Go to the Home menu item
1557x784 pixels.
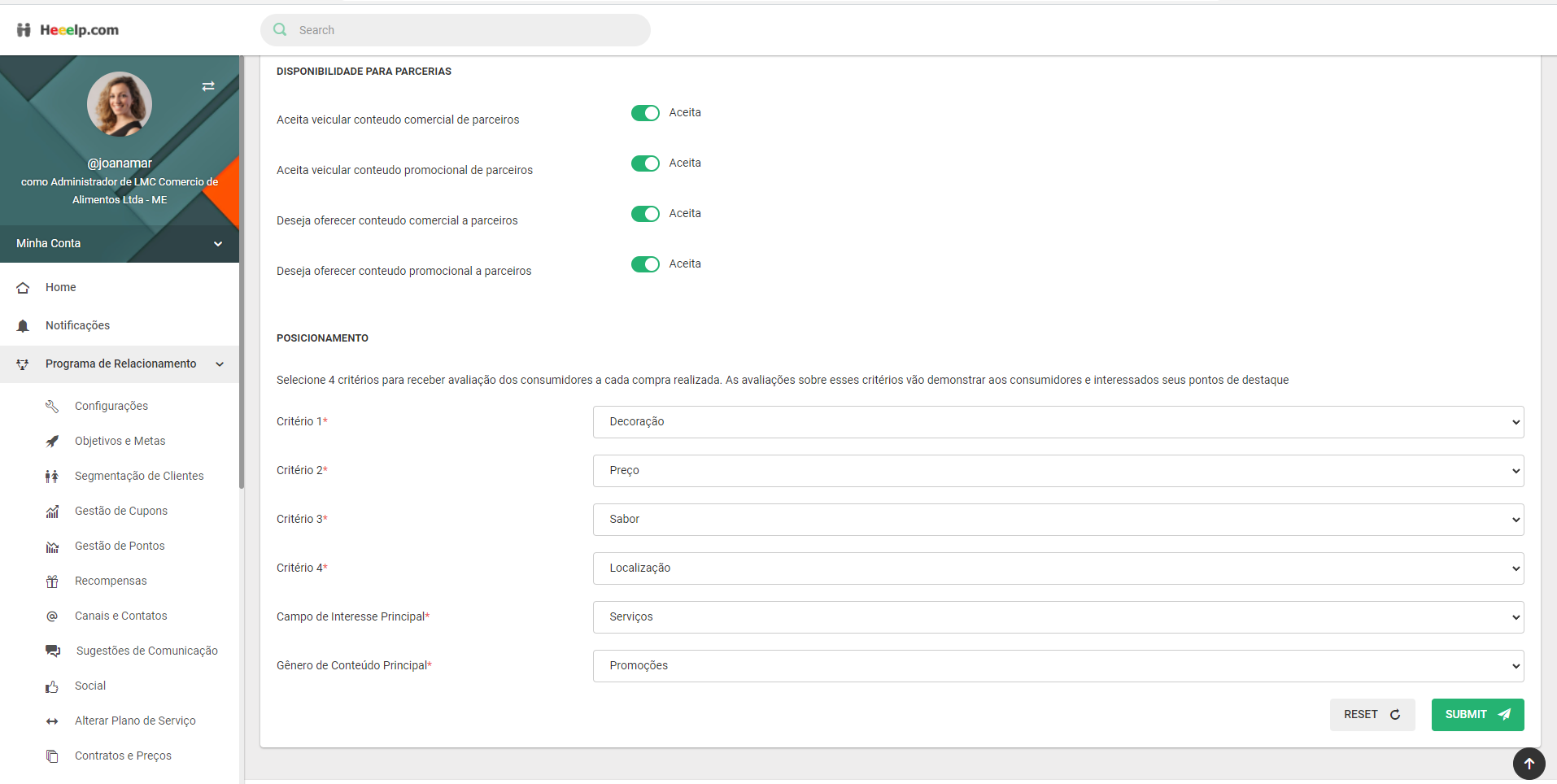pyautogui.click(x=61, y=288)
